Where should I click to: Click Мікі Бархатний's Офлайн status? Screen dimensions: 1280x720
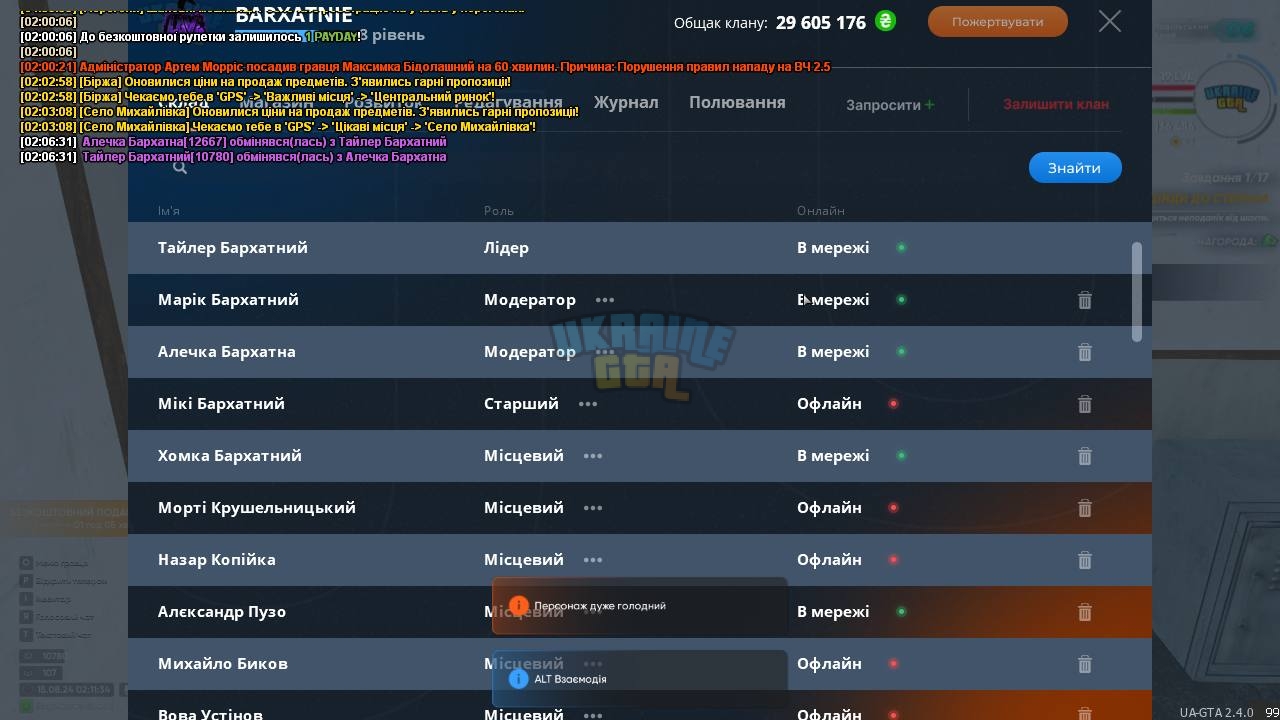(x=829, y=404)
